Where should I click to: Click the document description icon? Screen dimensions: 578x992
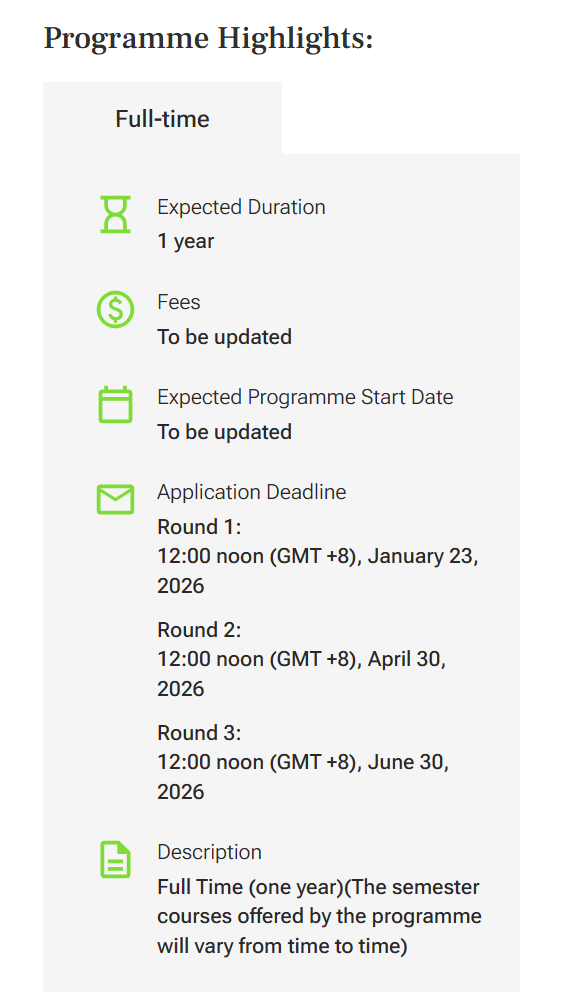(x=116, y=859)
